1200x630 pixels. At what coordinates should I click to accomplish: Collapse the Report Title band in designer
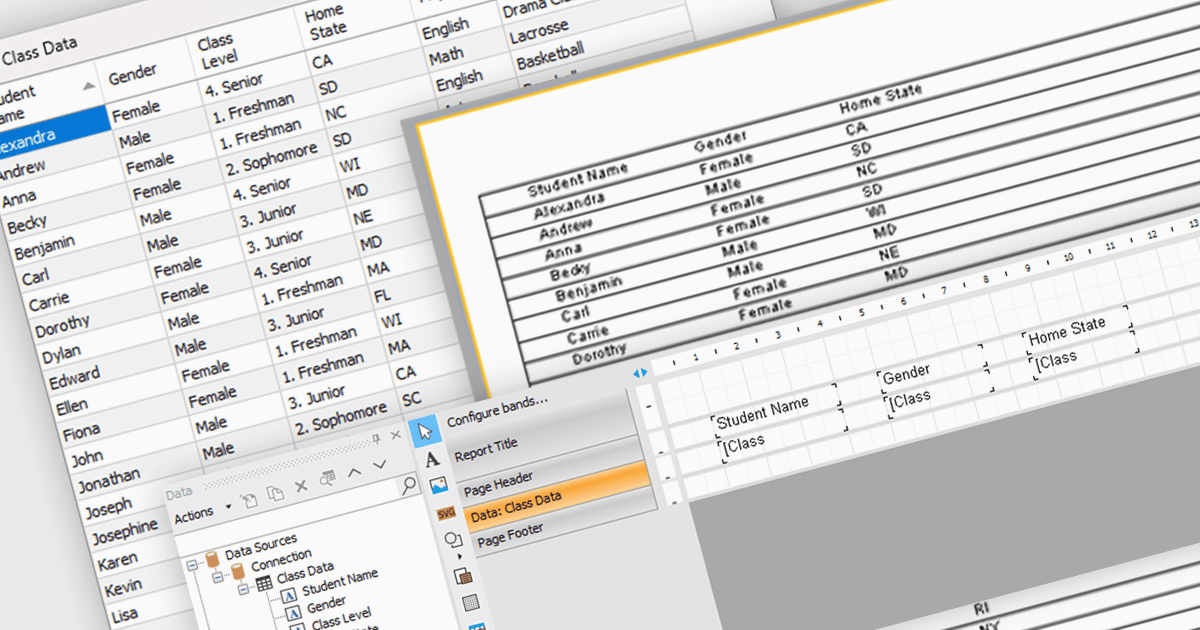tap(651, 406)
